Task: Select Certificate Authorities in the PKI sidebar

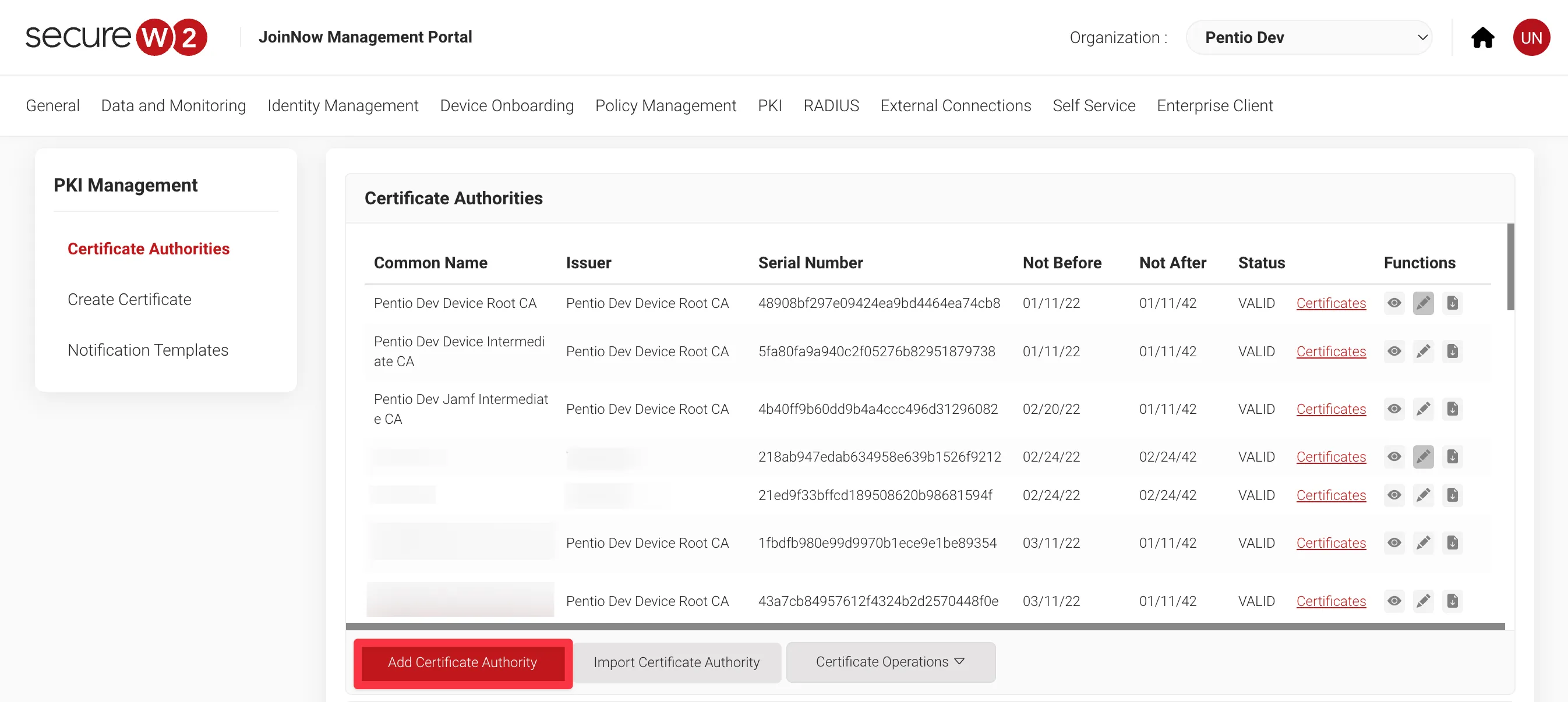Action: click(149, 249)
